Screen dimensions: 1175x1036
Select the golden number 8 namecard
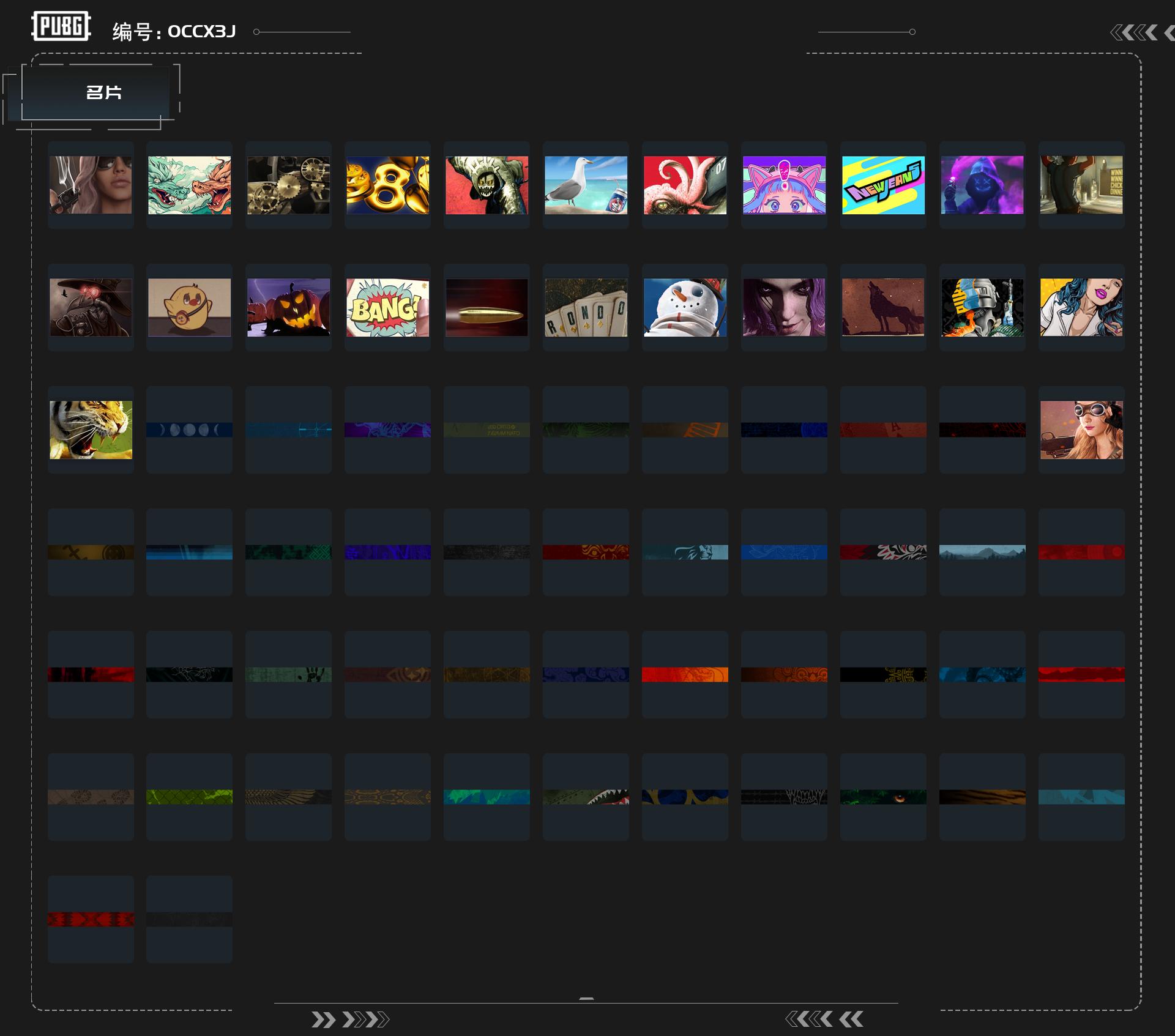pyautogui.click(x=387, y=185)
